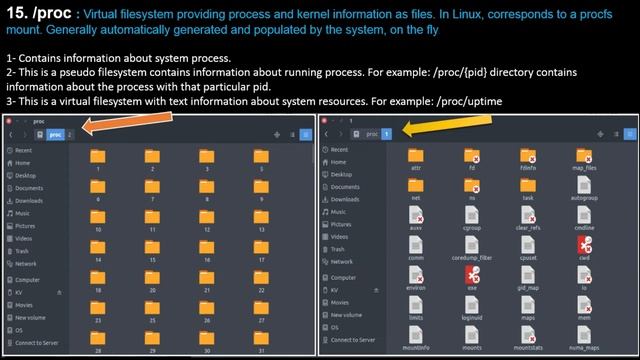Select the broken exe link in right window
This screenshot has height=360, width=640.
tap(472, 275)
